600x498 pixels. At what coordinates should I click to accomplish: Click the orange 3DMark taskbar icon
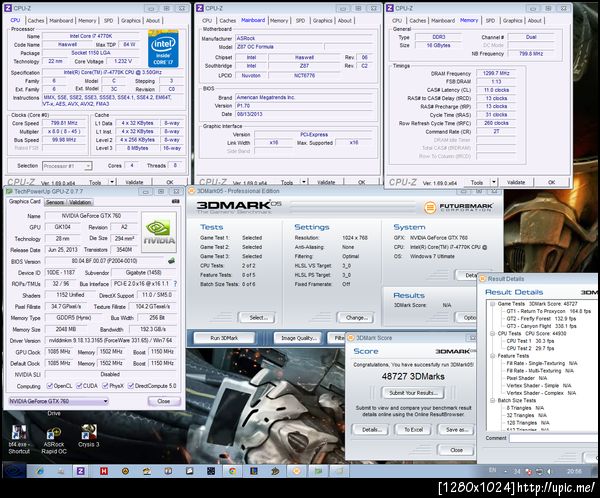coord(297,471)
